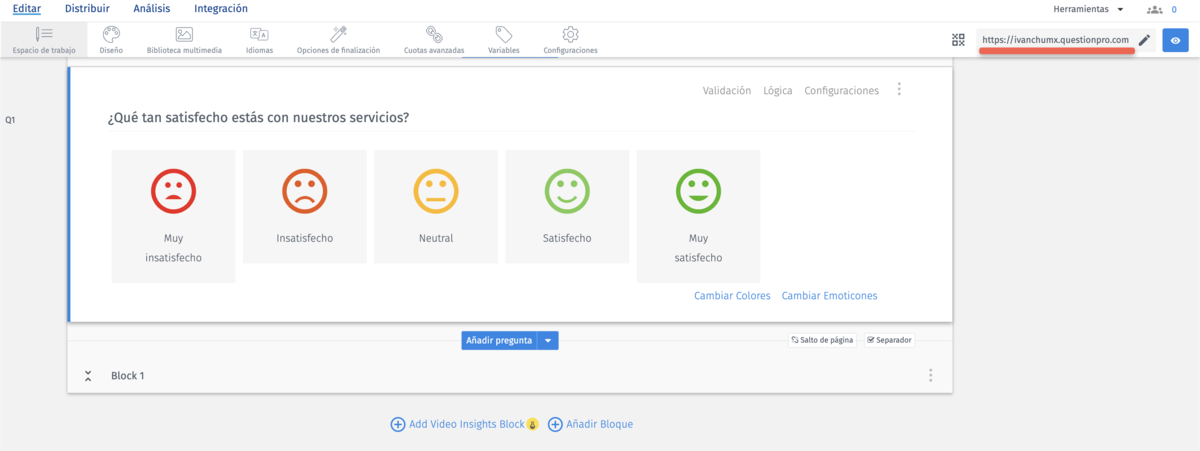Select the Neutral yellow face
This screenshot has height=451, width=1200.
(436, 190)
